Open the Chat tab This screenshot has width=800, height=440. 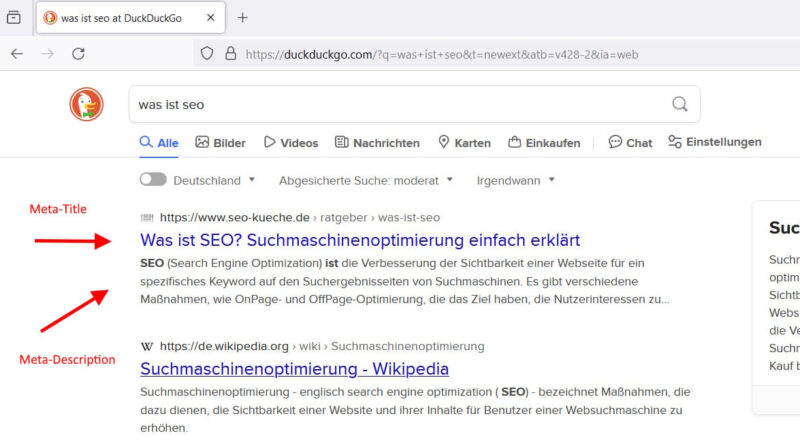pos(630,143)
